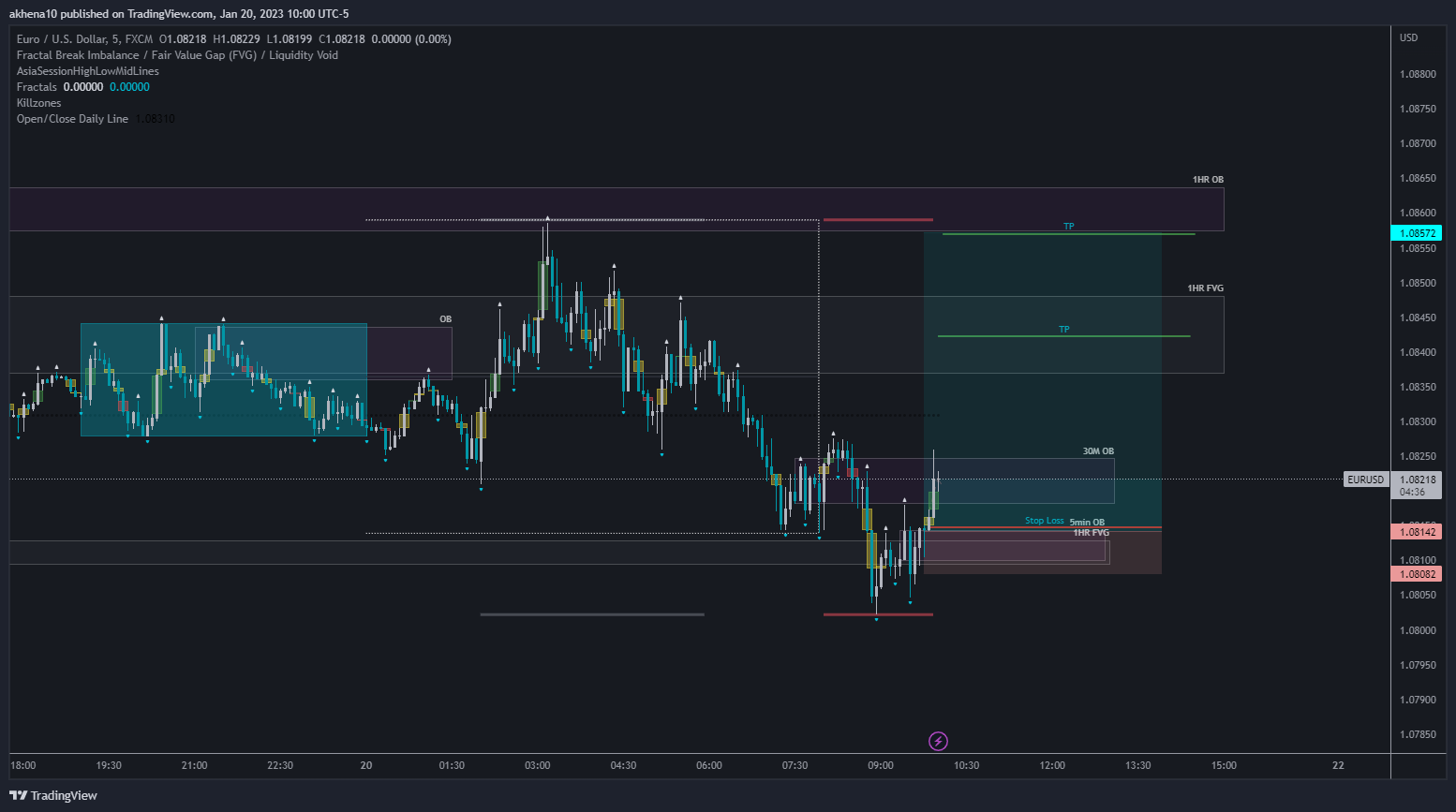The width and height of the screenshot is (1456, 812).
Task: Click the red 1.08082 price label
Action: pyautogui.click(x=1417, y=574)
